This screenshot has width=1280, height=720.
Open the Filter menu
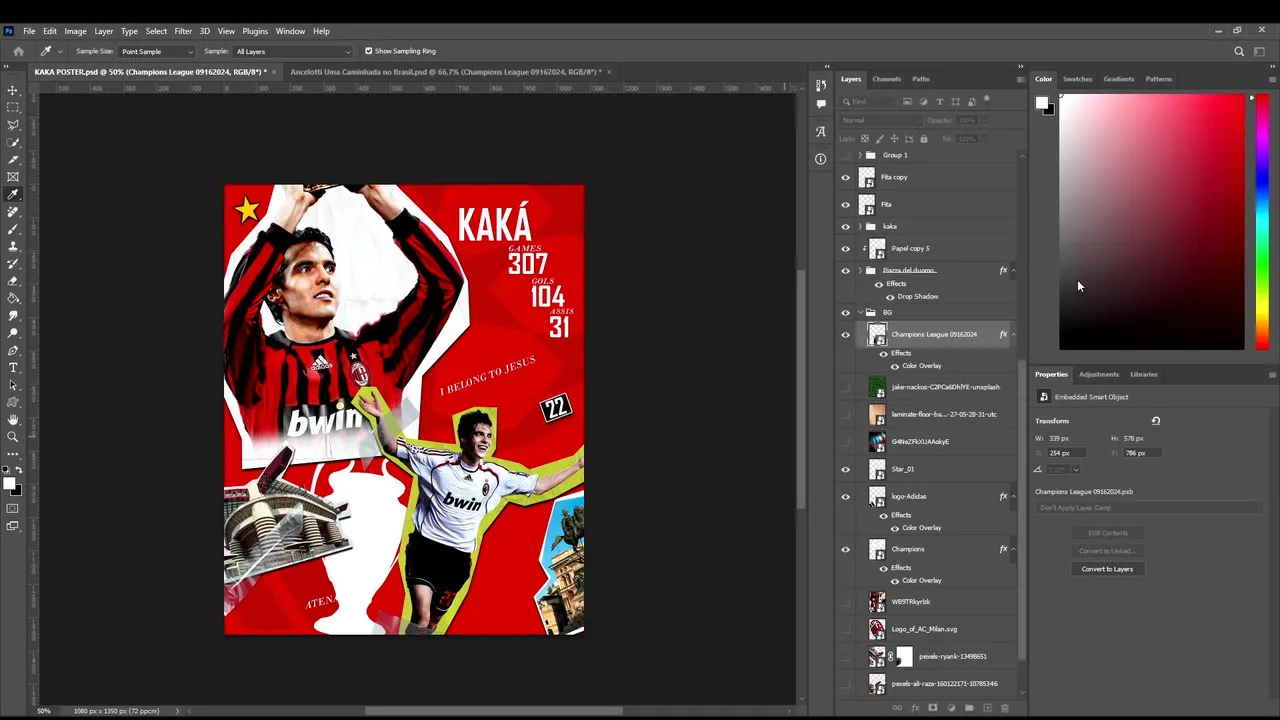(x=183, y=31)
